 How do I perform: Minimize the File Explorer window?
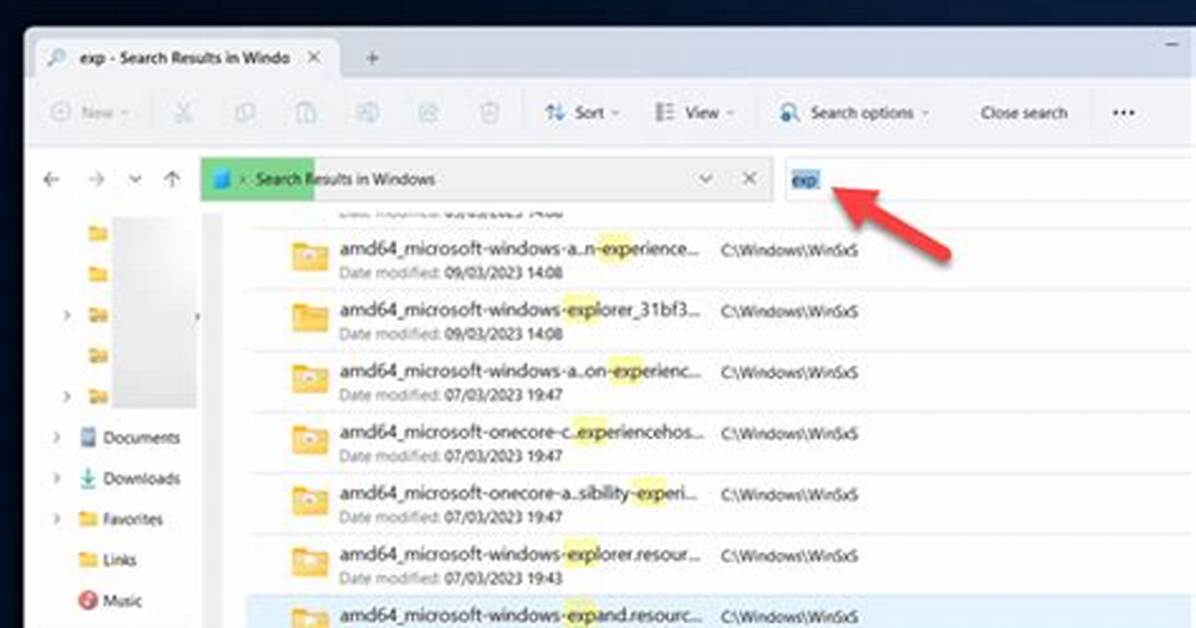click(1172, 45)
